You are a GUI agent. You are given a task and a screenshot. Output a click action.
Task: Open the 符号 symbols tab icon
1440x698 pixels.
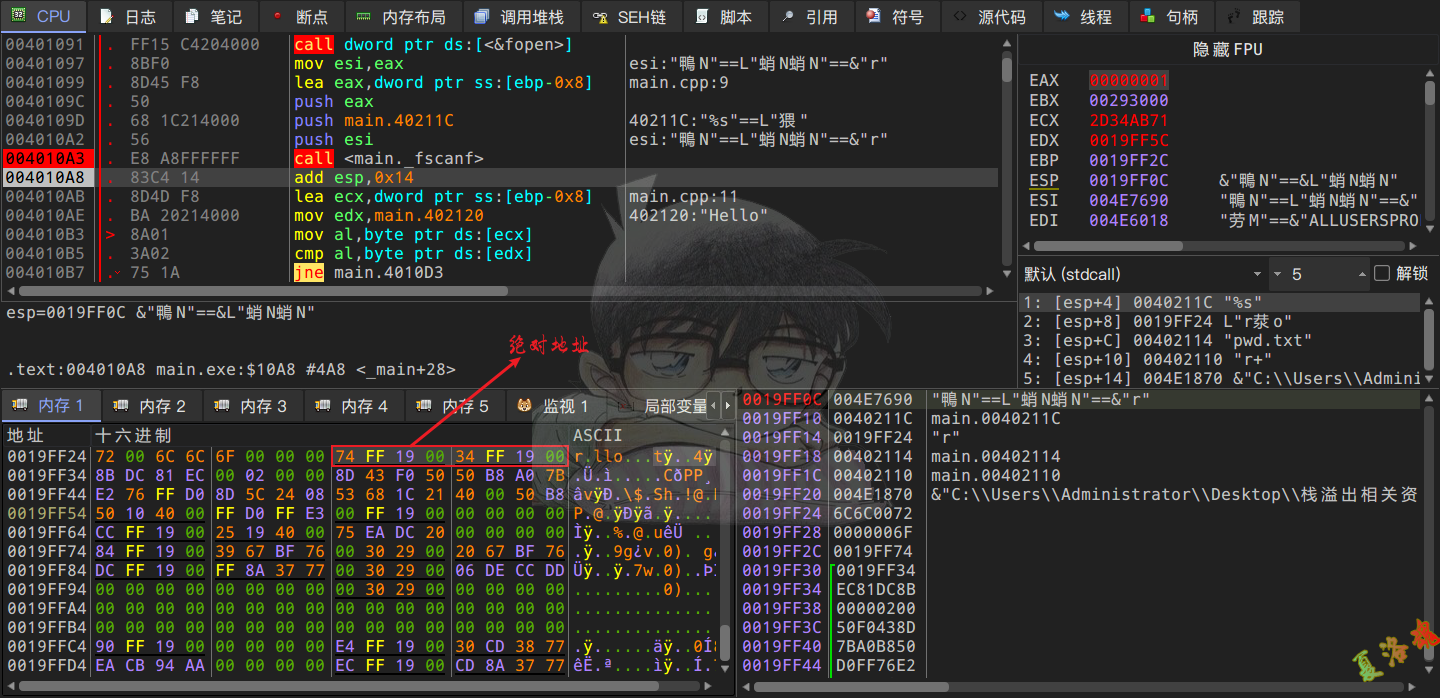tap(874, 17)
